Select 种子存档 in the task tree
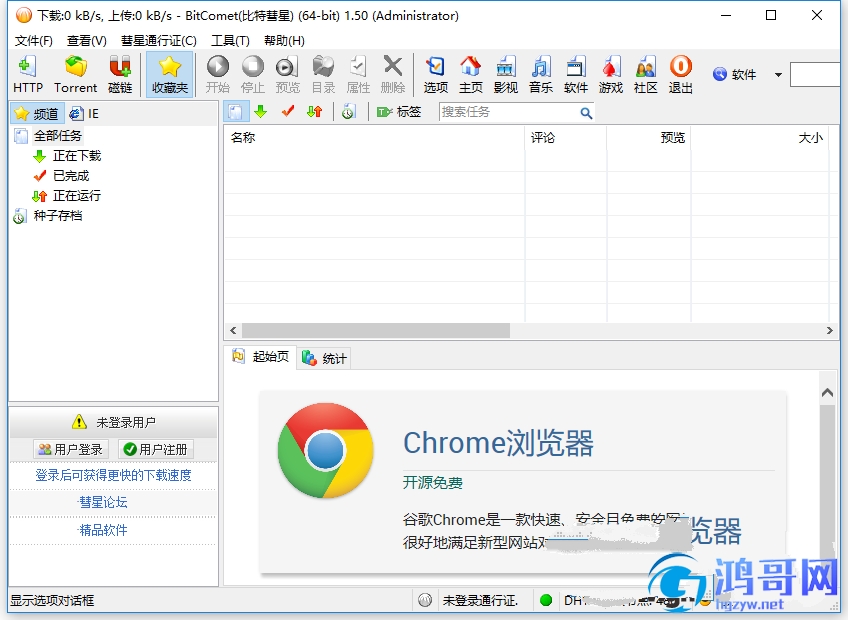Screen dimensions: 848x620 coord(58,216)
